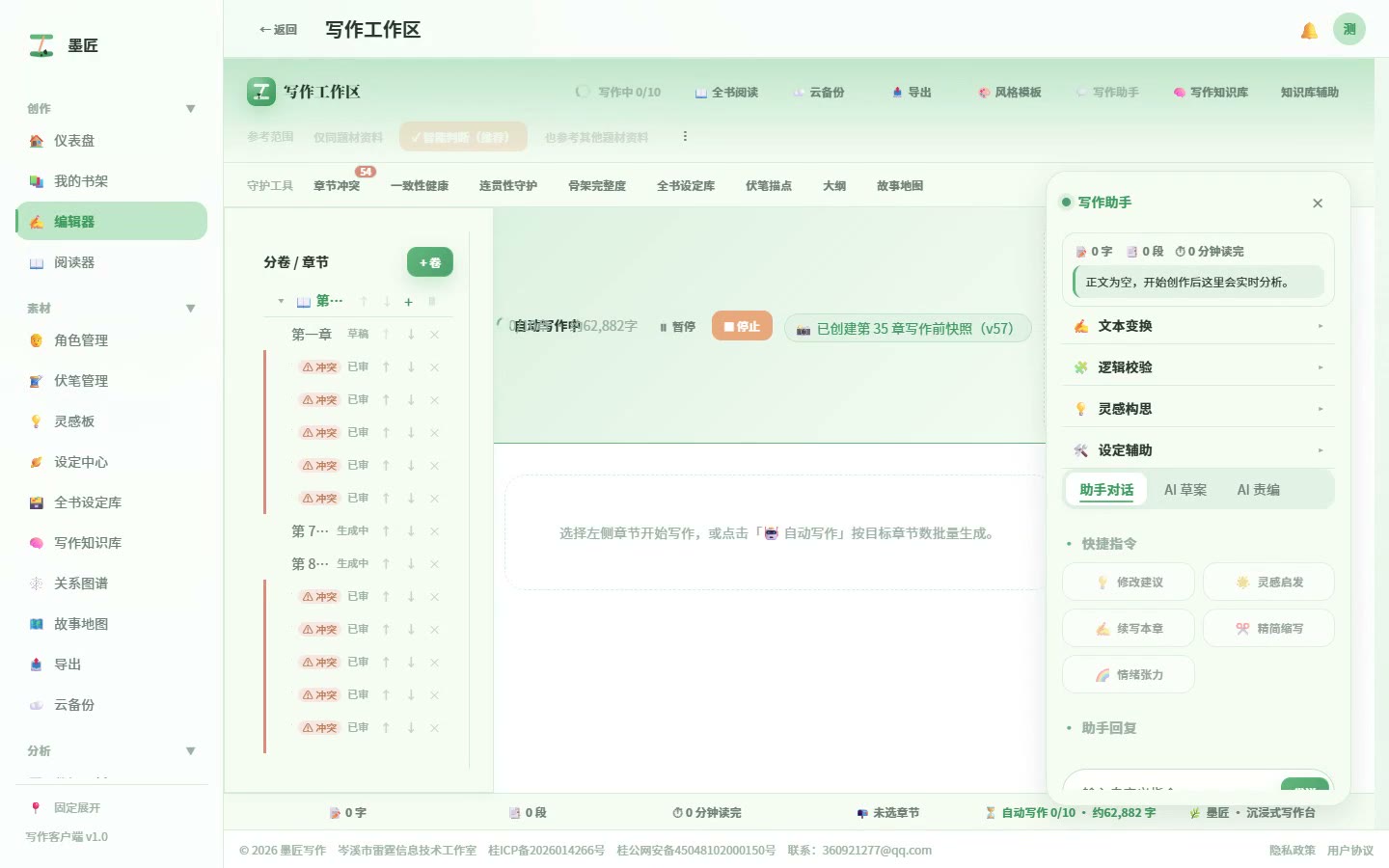
Task: Add a chapter with the volume row plus icon
Action: pos(409,302)
